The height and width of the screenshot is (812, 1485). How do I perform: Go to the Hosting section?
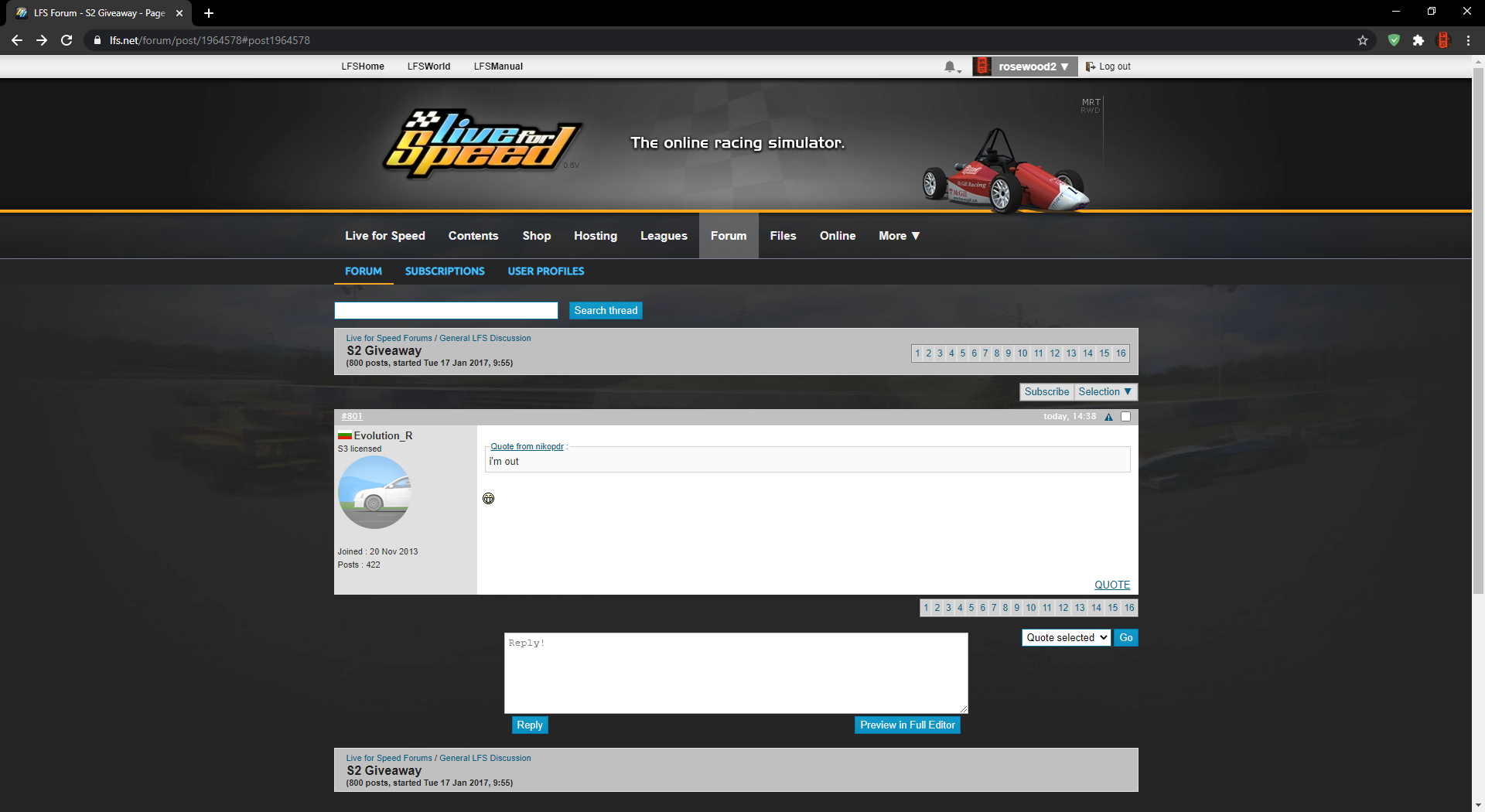(x=596, y=236)
